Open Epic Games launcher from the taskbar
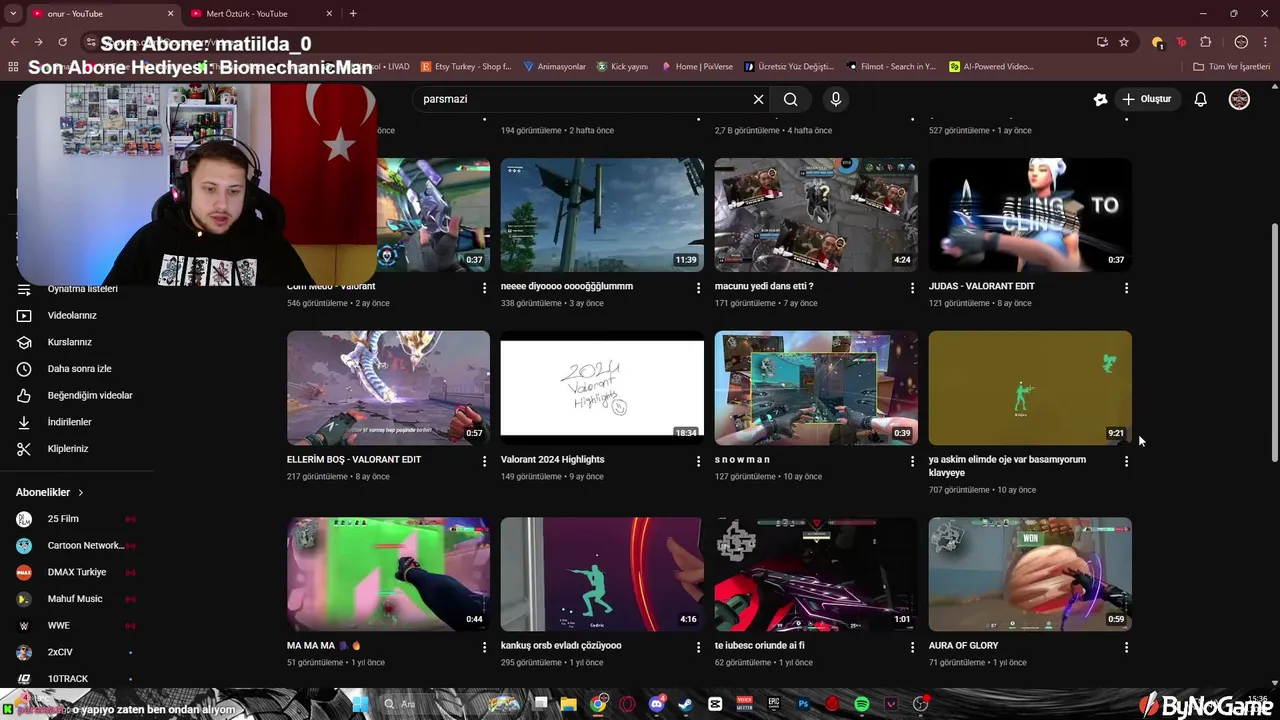This screenshot has width=1280, height=720. pos(774,704)
